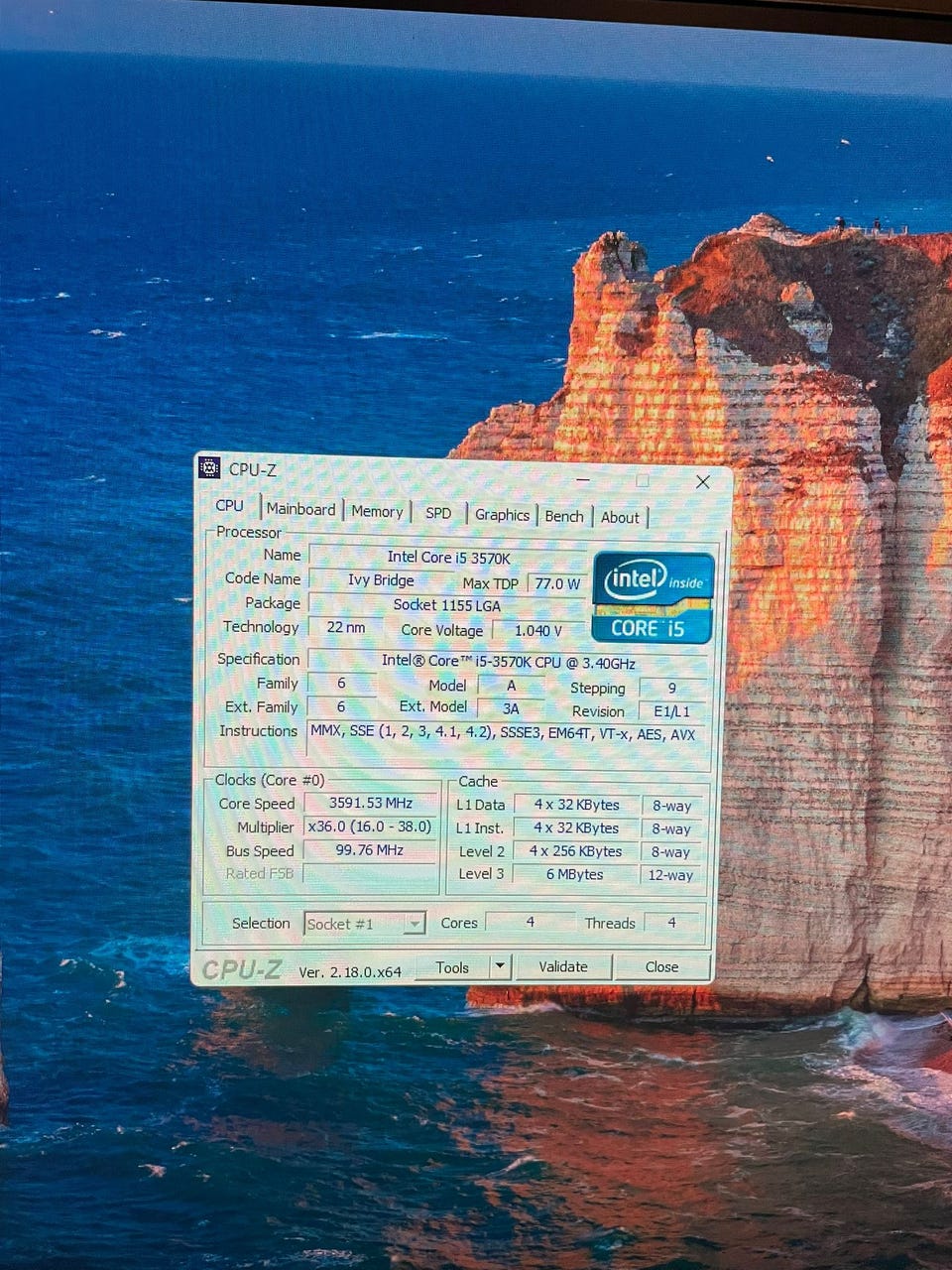Click the Code Name value Ivy Bridge

(381, 580)
